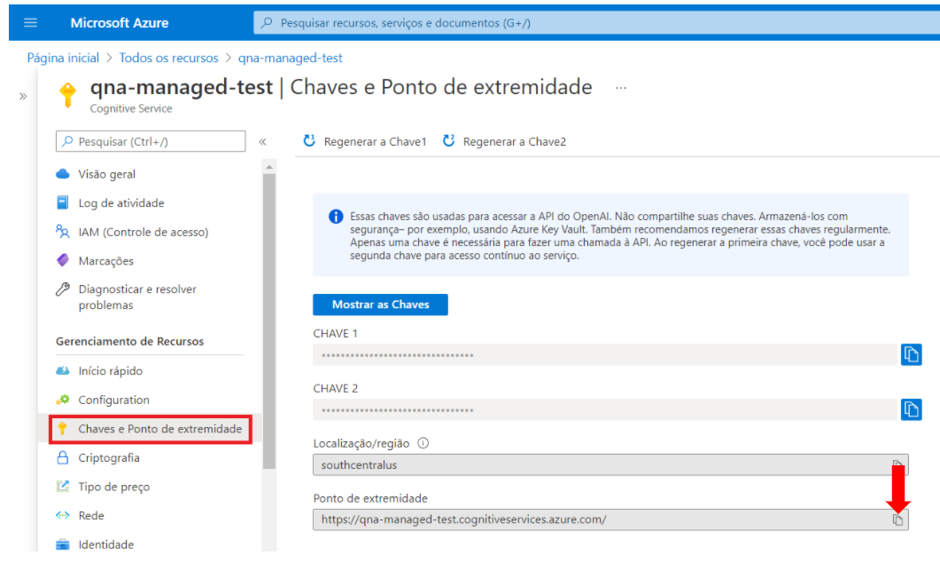940x563 pixels.
Task: Click the gear icon next to Configuration
Action: click(62, 399)
